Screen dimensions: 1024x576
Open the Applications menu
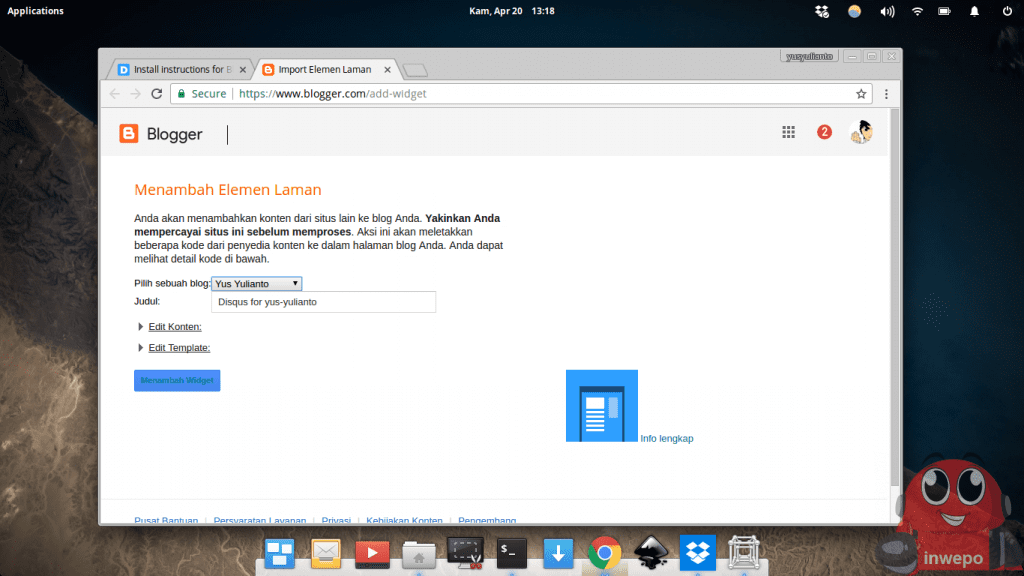click(x=35, y=11)
